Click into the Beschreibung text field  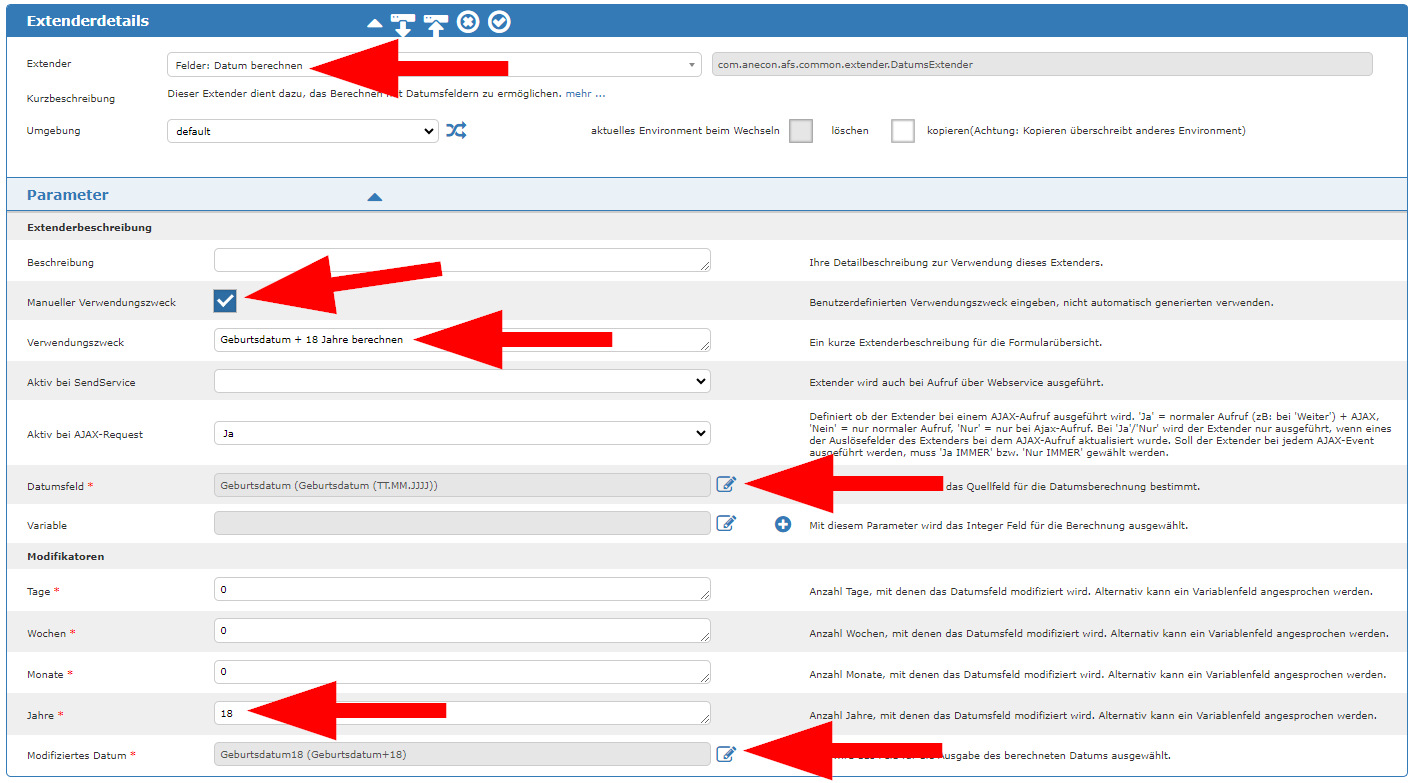click(462, 260)
